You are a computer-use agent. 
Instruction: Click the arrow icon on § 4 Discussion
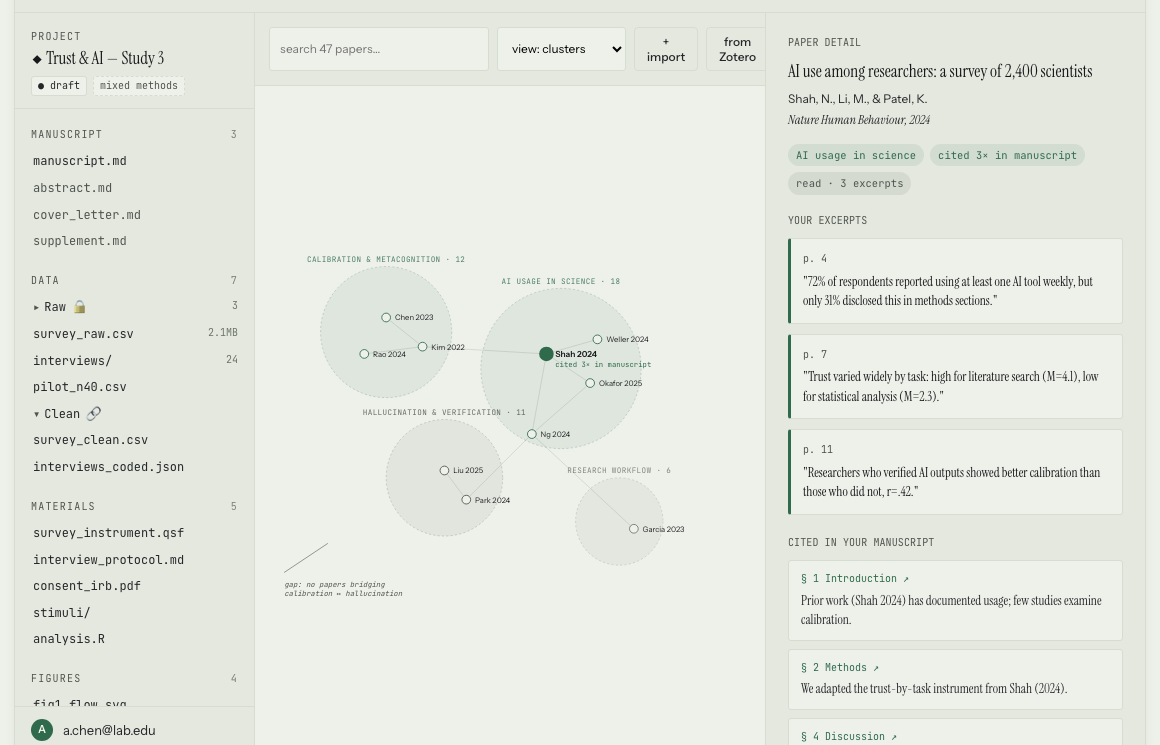tap(893, 736)
